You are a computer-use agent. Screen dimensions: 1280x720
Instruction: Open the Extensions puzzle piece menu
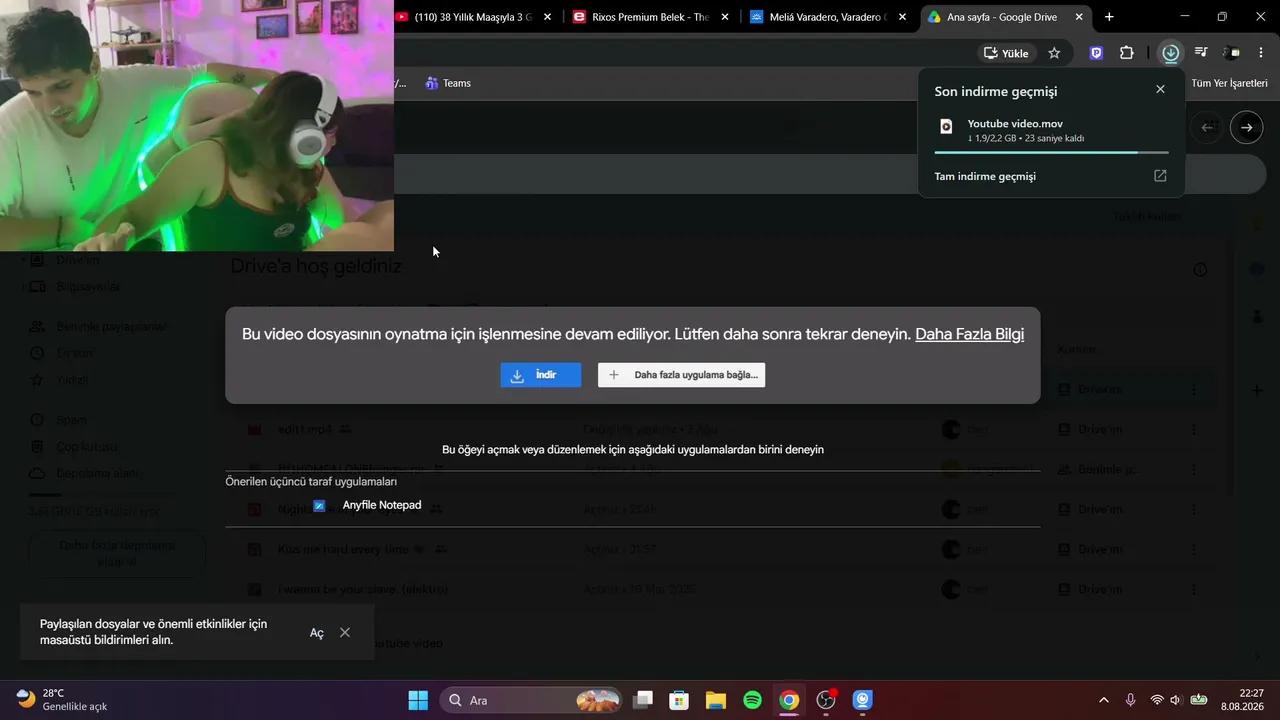click(1127, 53)
